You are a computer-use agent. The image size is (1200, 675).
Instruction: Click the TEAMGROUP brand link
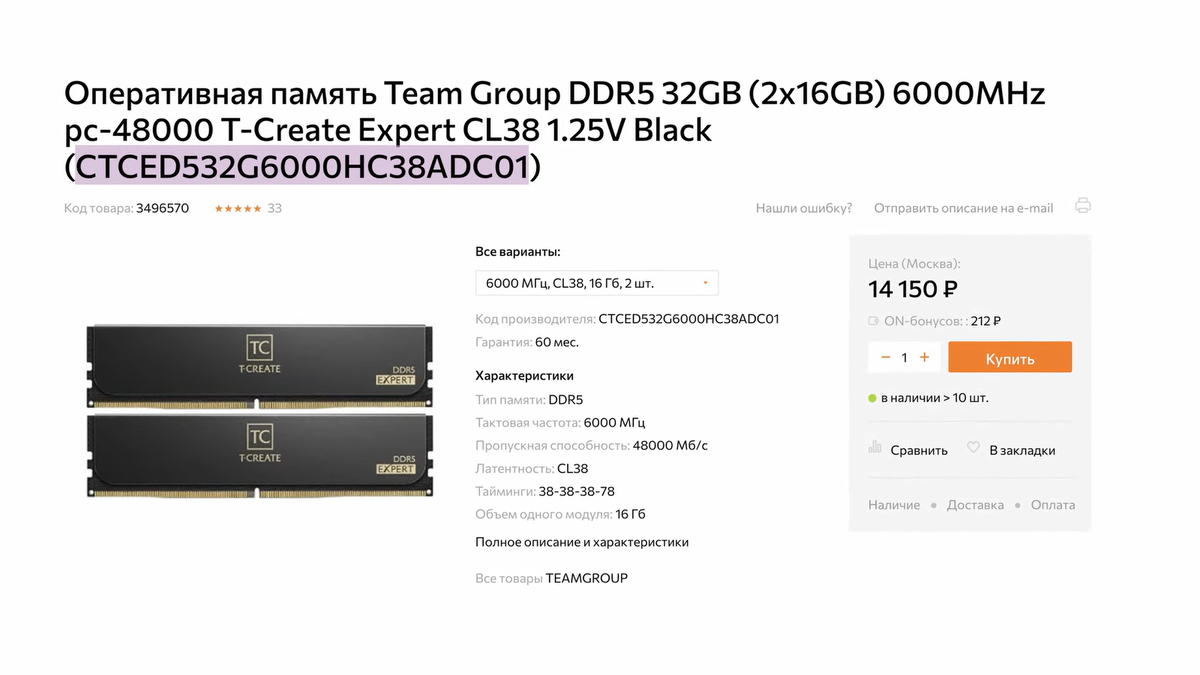coord(587,578)
